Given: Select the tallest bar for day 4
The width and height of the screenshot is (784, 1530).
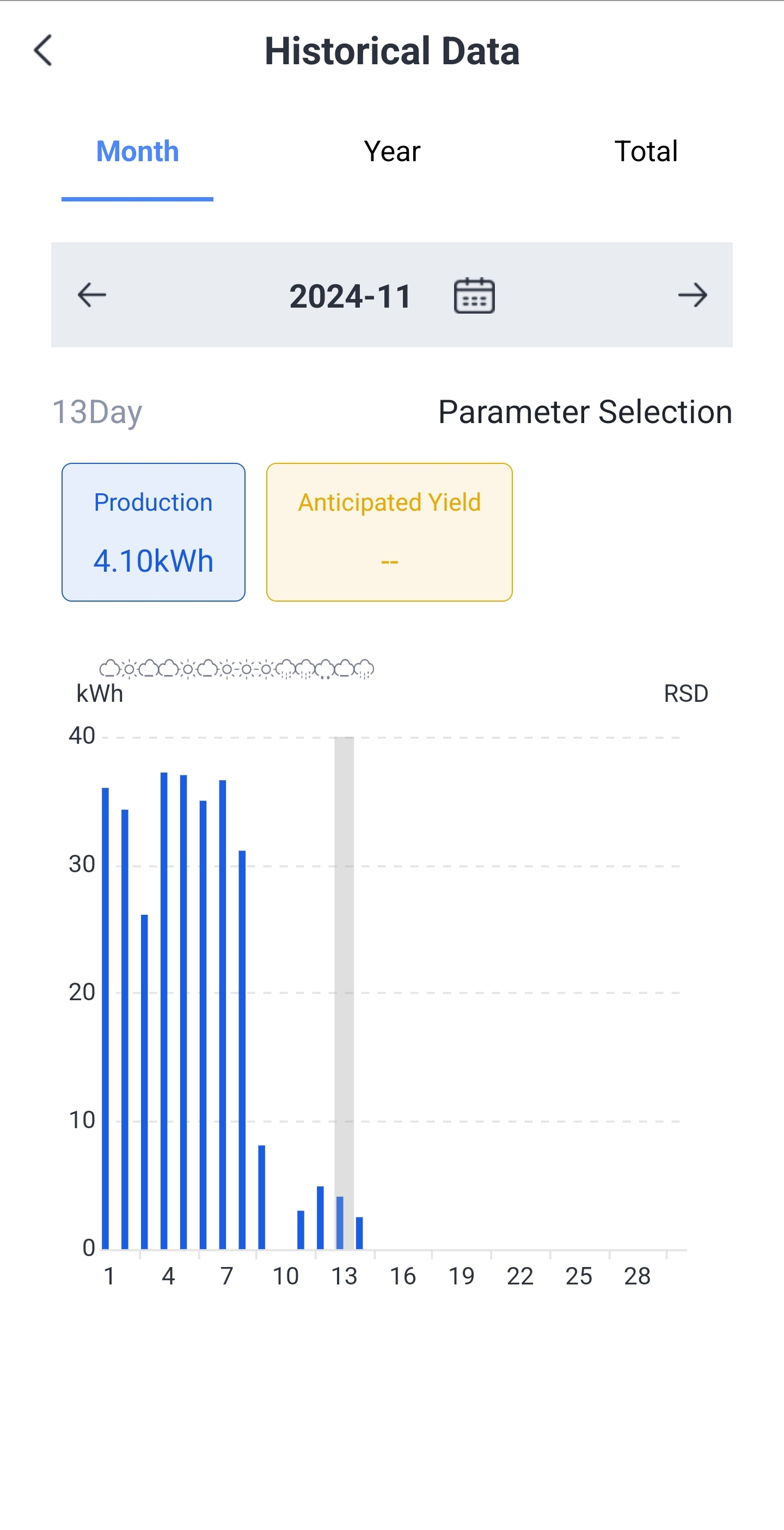Looking at the screenshot, I should [164, 1011].
